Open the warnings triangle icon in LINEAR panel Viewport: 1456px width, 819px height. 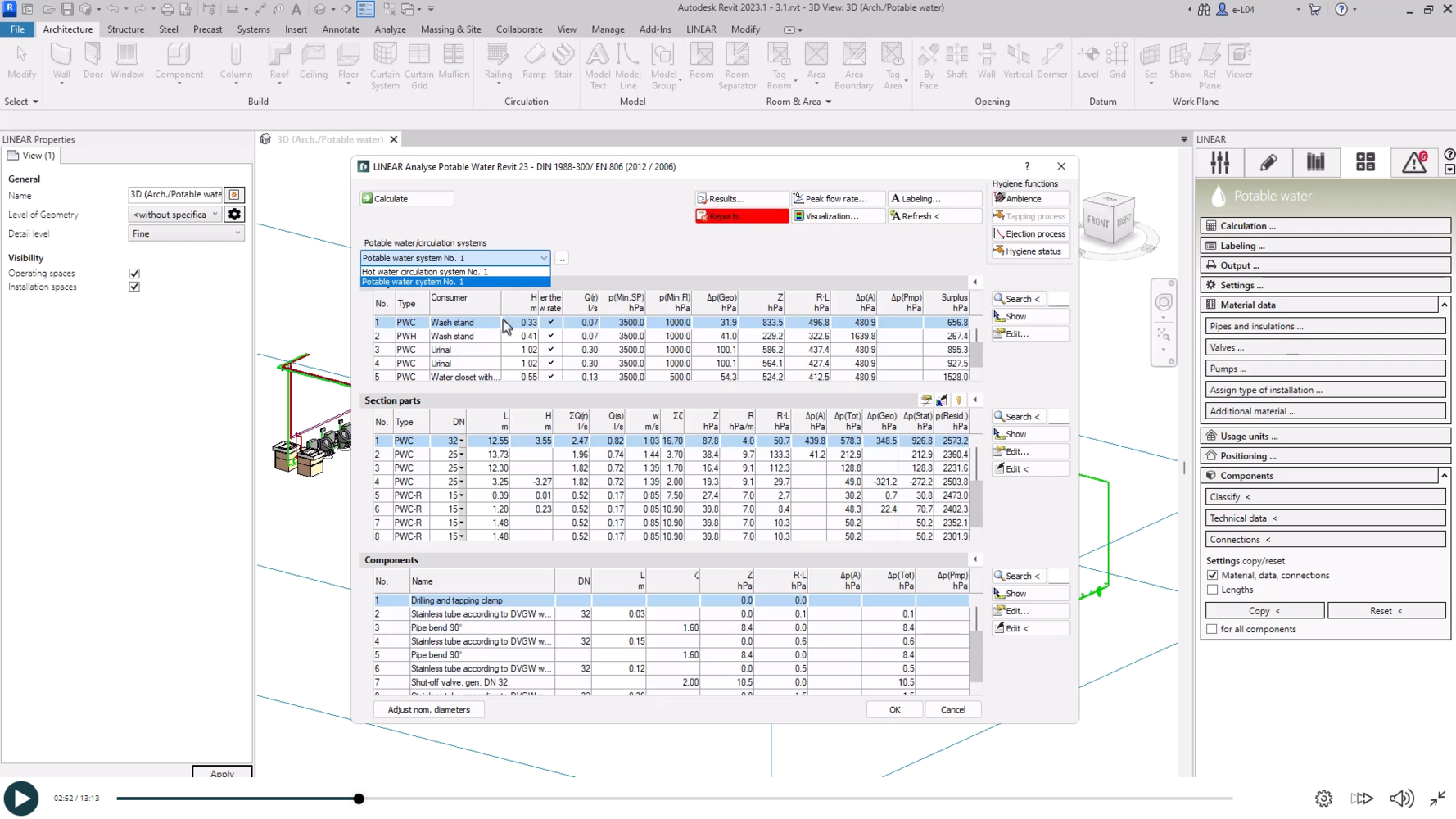point(1414,162)
